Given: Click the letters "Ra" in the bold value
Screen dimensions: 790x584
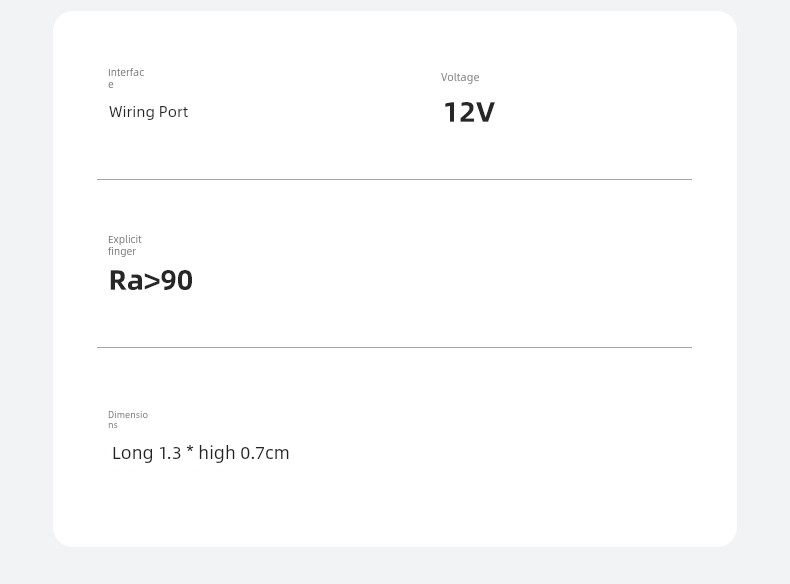Looking at the screenshot, I should [126, 280].
